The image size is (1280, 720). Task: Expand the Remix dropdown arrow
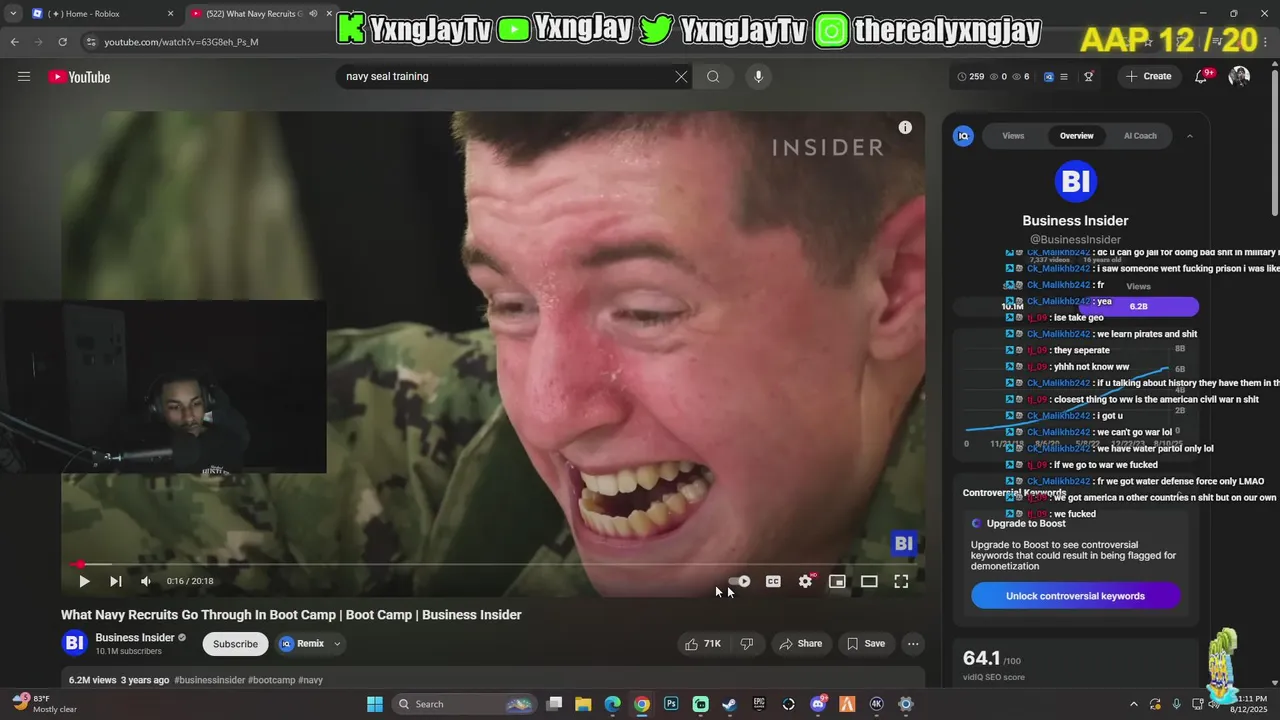337,644
